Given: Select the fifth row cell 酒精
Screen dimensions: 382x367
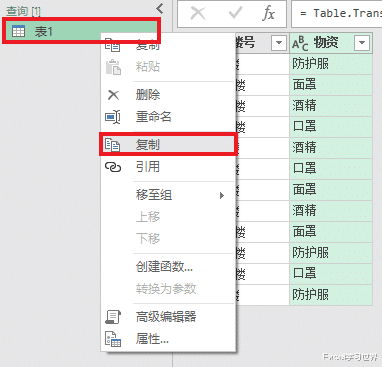Looking at the screenshot, I should pos(331,148).
